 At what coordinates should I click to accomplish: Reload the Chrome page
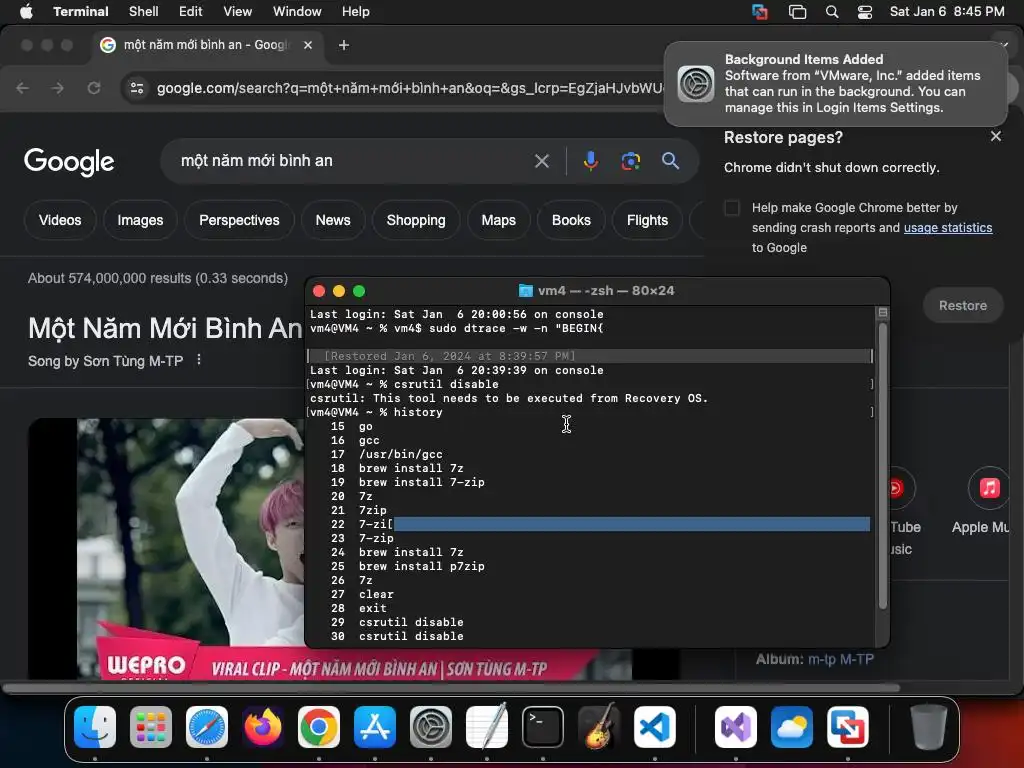coord(94,88)
